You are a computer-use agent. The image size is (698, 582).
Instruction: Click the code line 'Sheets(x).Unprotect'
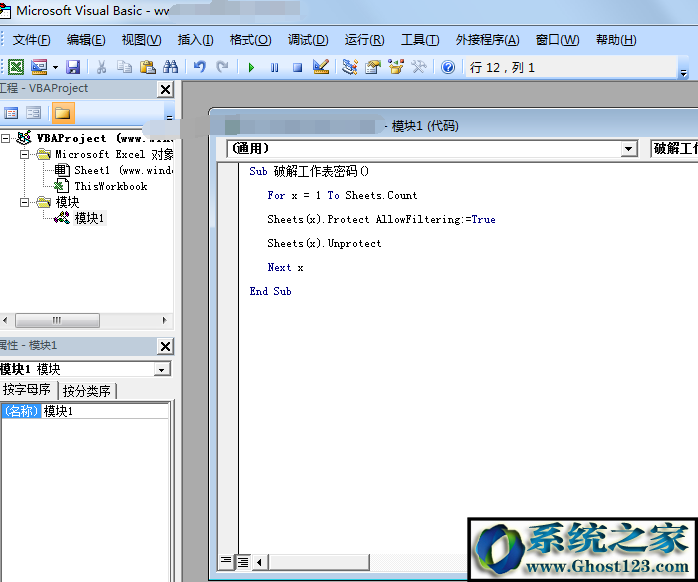pyautogui.click(x=324, y=244)
